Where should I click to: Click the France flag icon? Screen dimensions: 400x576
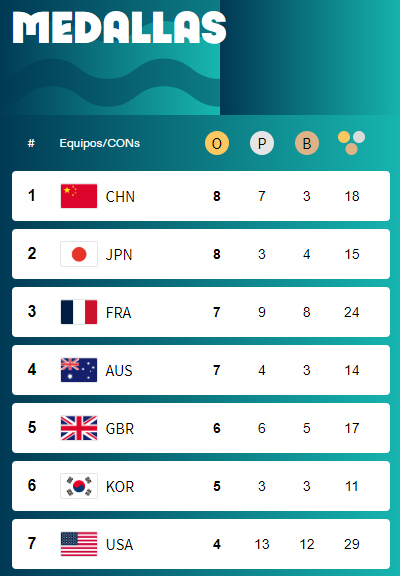(x=79, y=312)
